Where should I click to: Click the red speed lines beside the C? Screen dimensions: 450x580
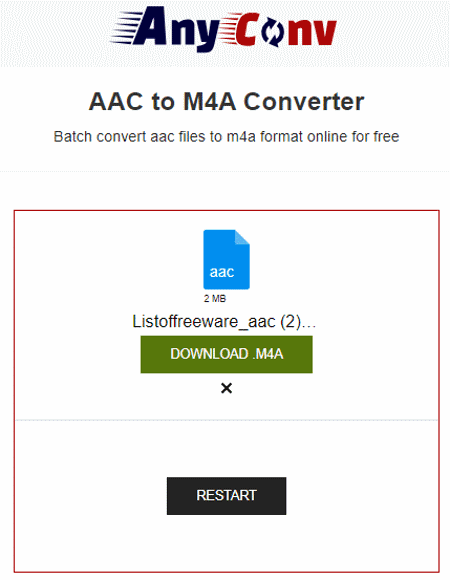231,29
